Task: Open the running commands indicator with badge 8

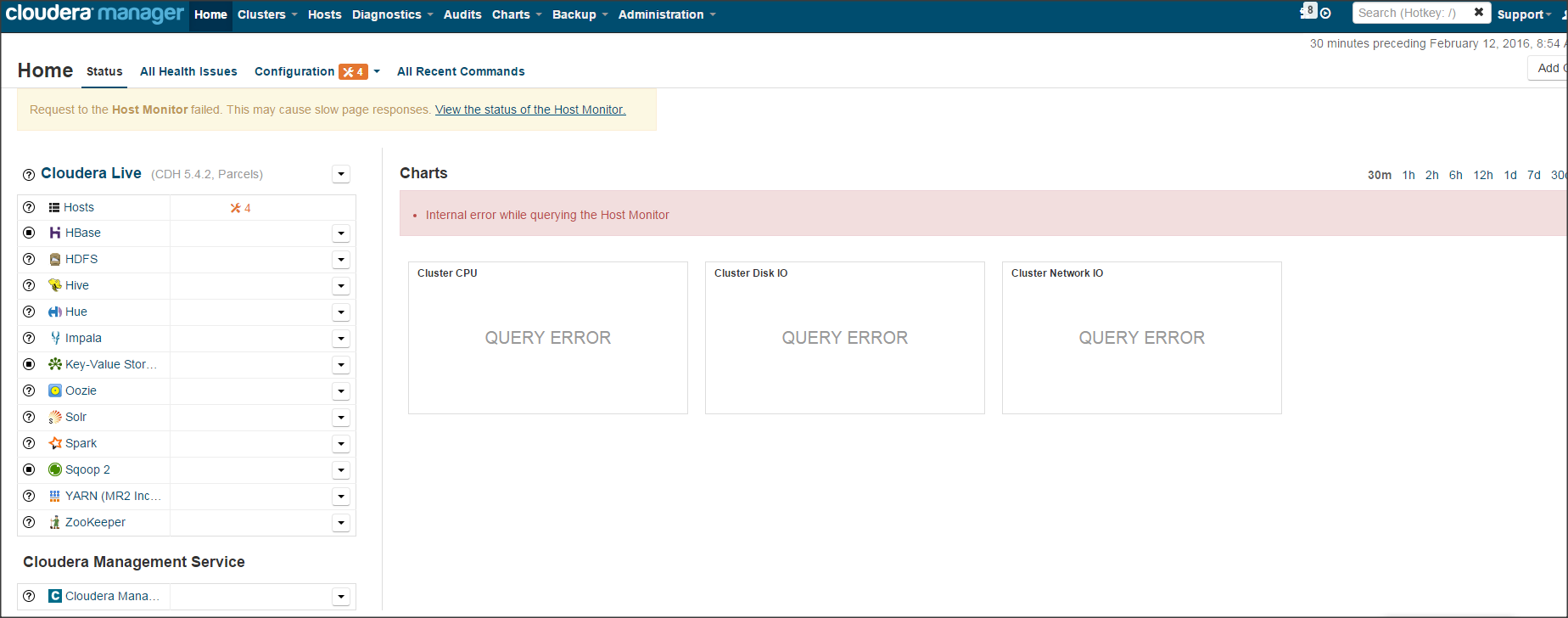Action: [x=1309, y=11]
